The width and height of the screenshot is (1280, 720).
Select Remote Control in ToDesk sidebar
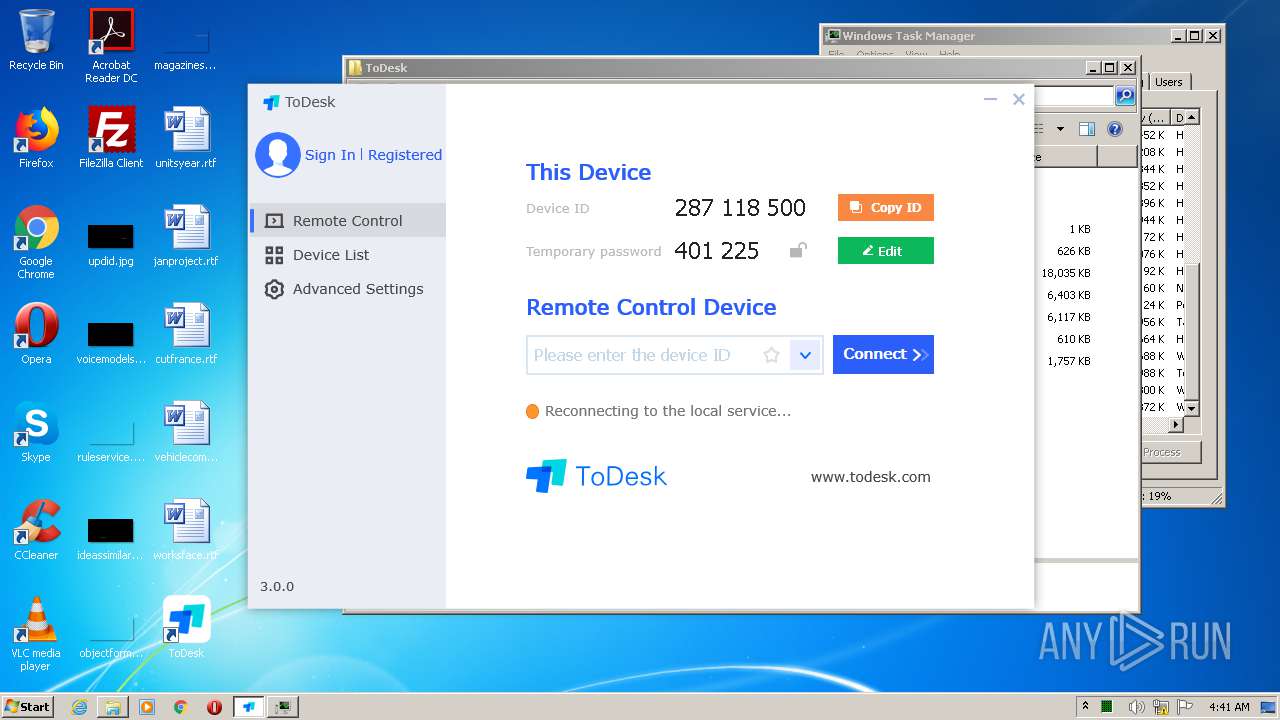pyautogui.click(x=348, y=221)
